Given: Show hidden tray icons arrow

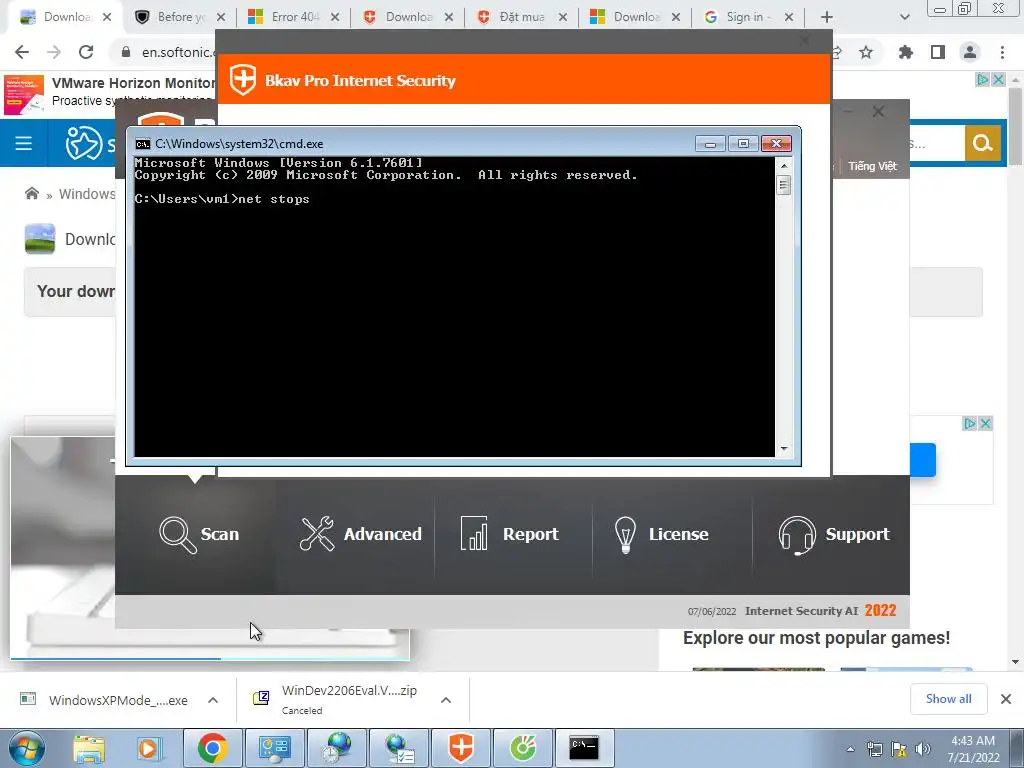Looking at the screenshot, I should coord(850,749).
